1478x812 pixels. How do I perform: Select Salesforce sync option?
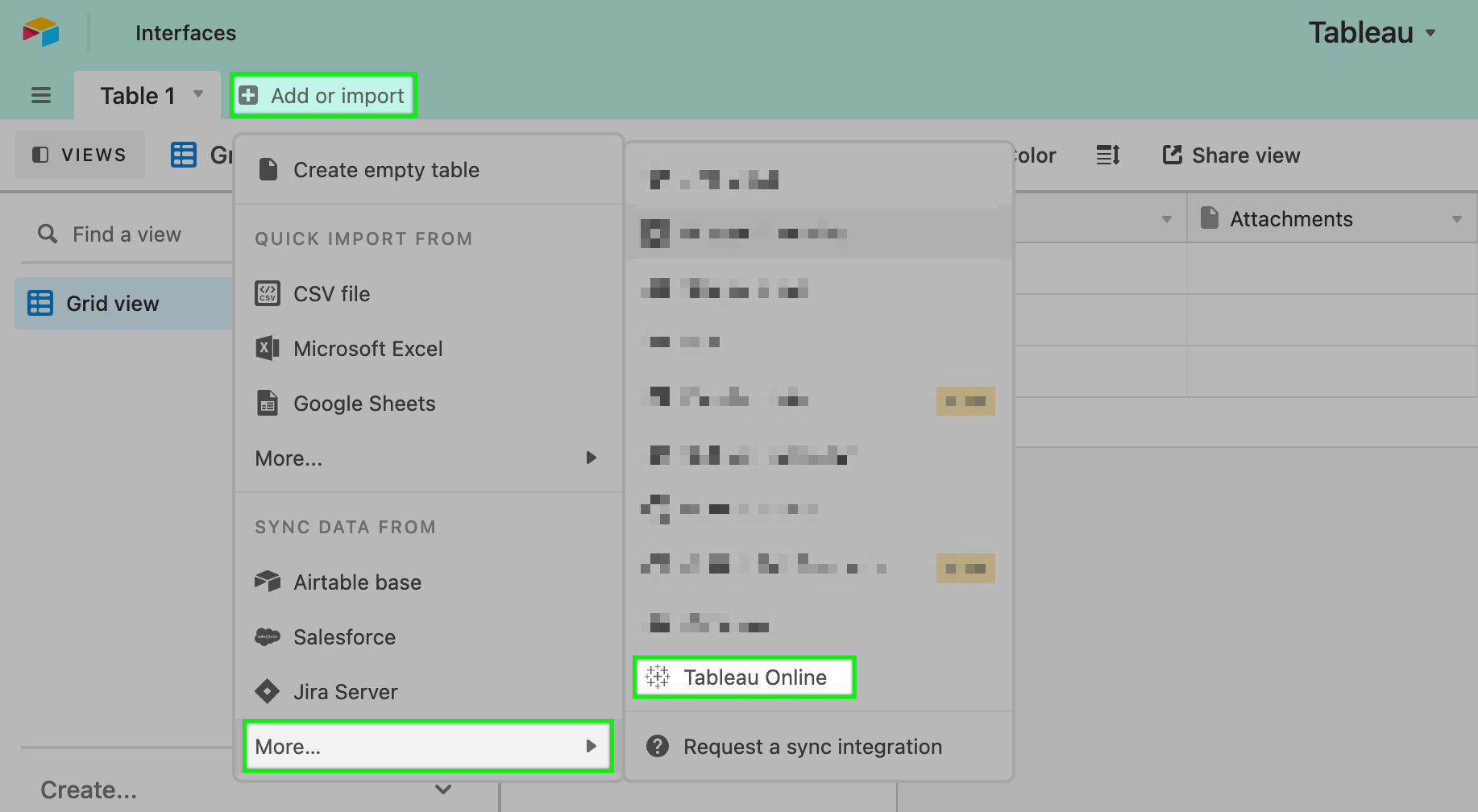point(429,636)
